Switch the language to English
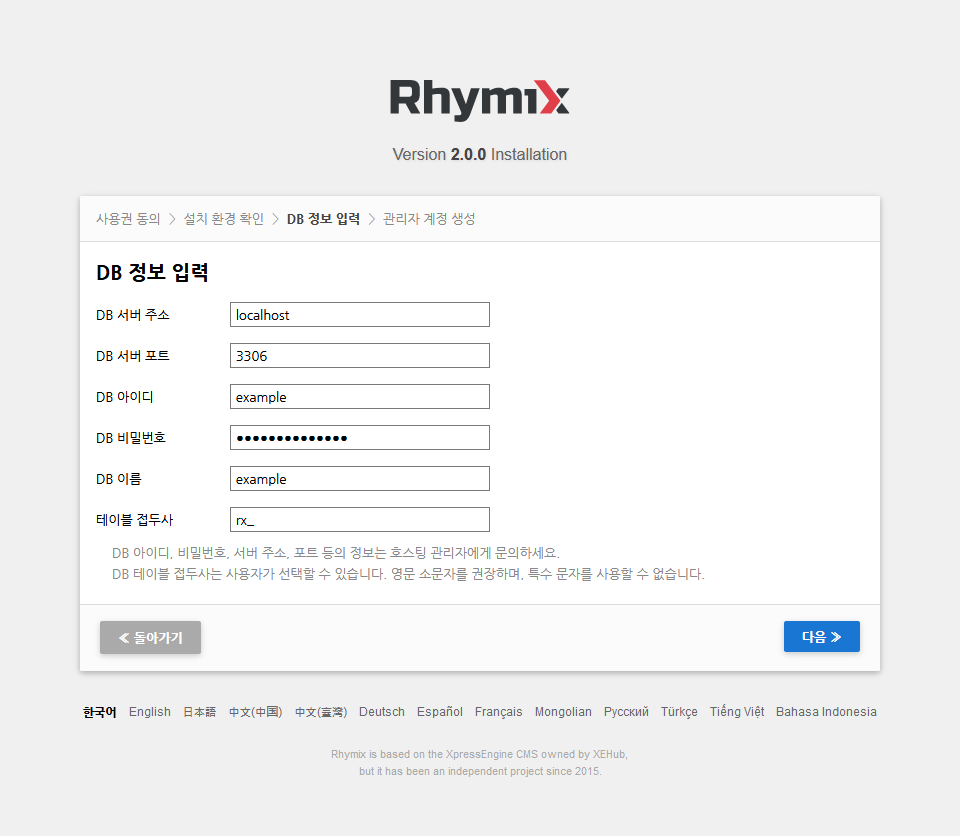 150,711
